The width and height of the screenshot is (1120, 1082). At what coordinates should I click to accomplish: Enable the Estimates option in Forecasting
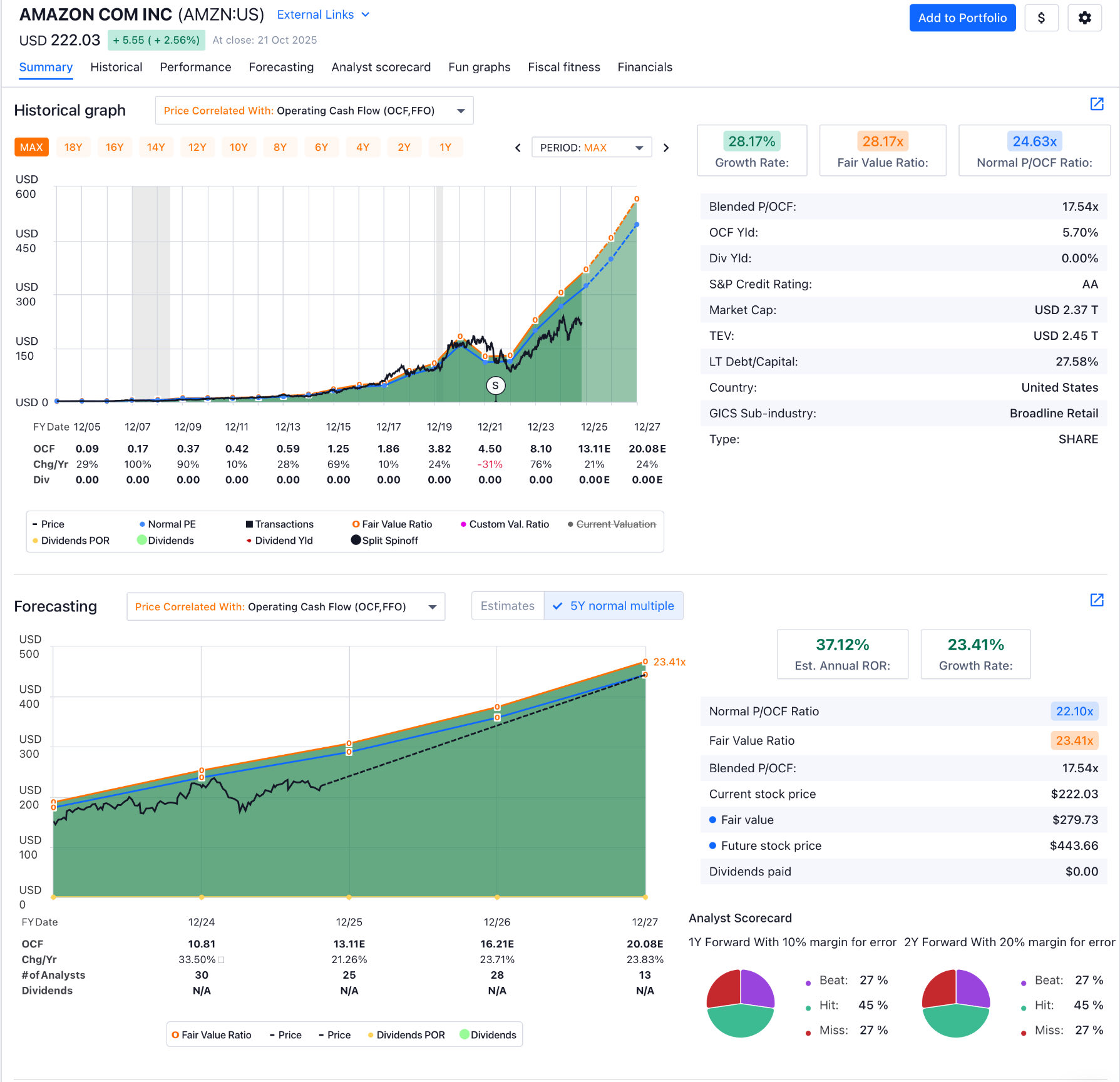507,605
